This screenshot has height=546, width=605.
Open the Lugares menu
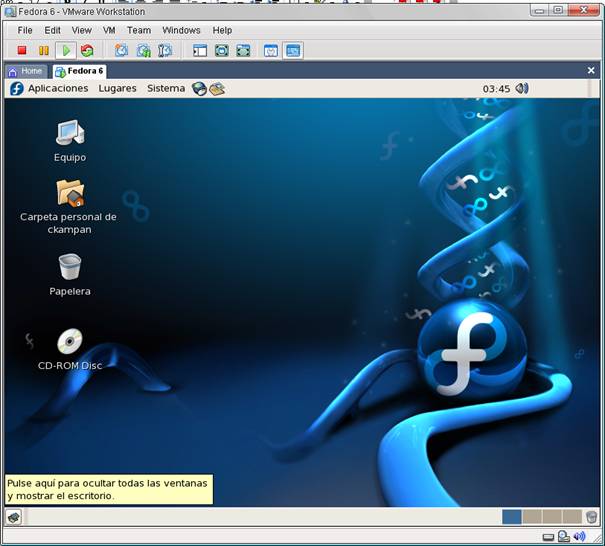click(117, 88)
